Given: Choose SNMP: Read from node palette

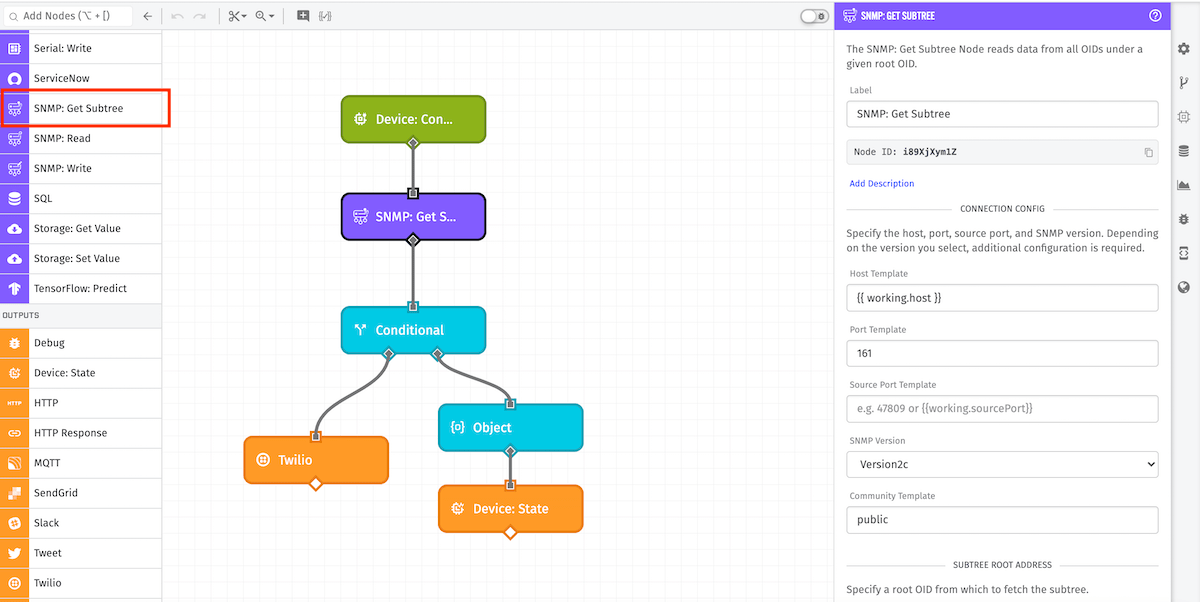Looking at the screenshot, I should click(80, 138).
